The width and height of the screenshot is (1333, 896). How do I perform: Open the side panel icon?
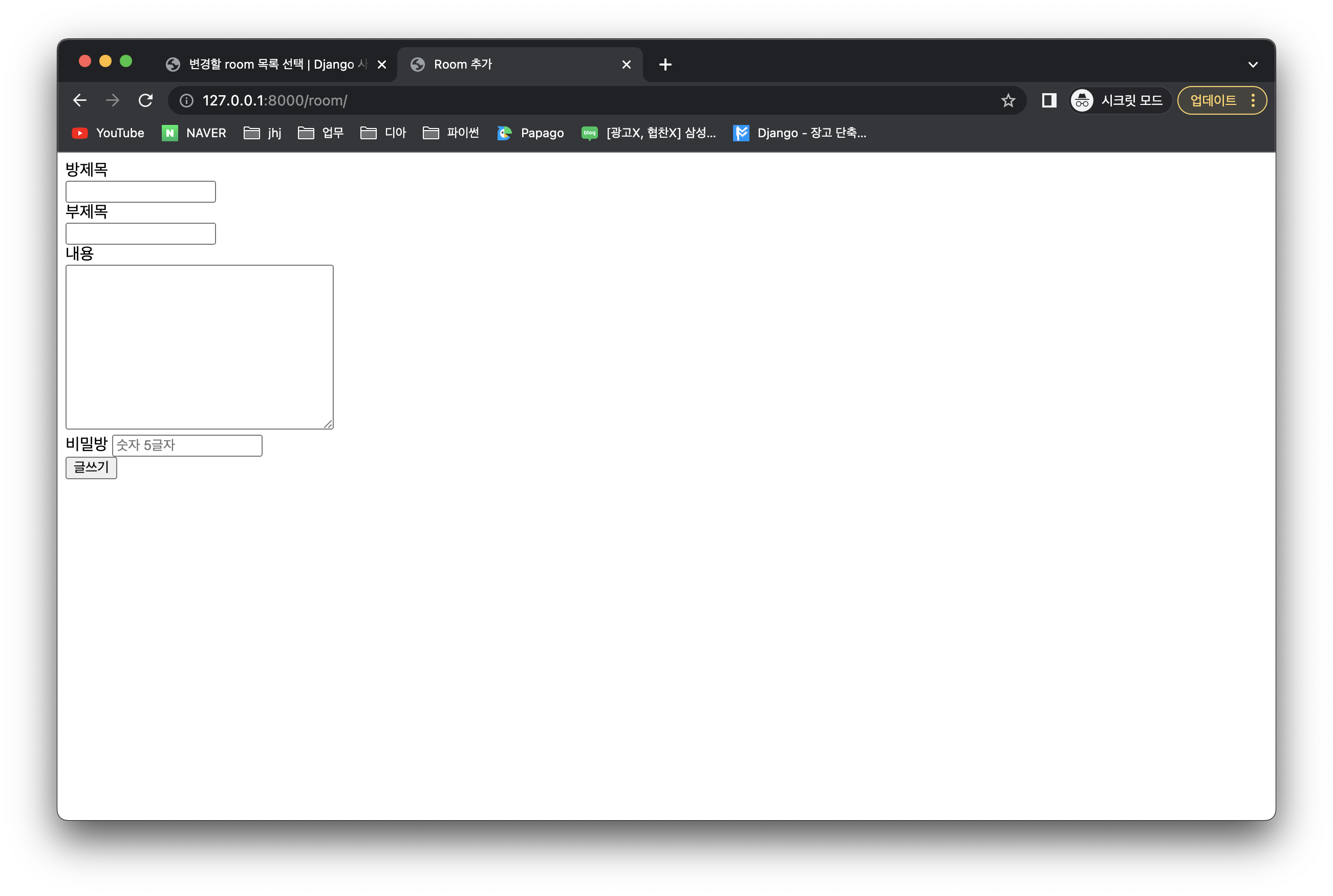point(1048,100)
